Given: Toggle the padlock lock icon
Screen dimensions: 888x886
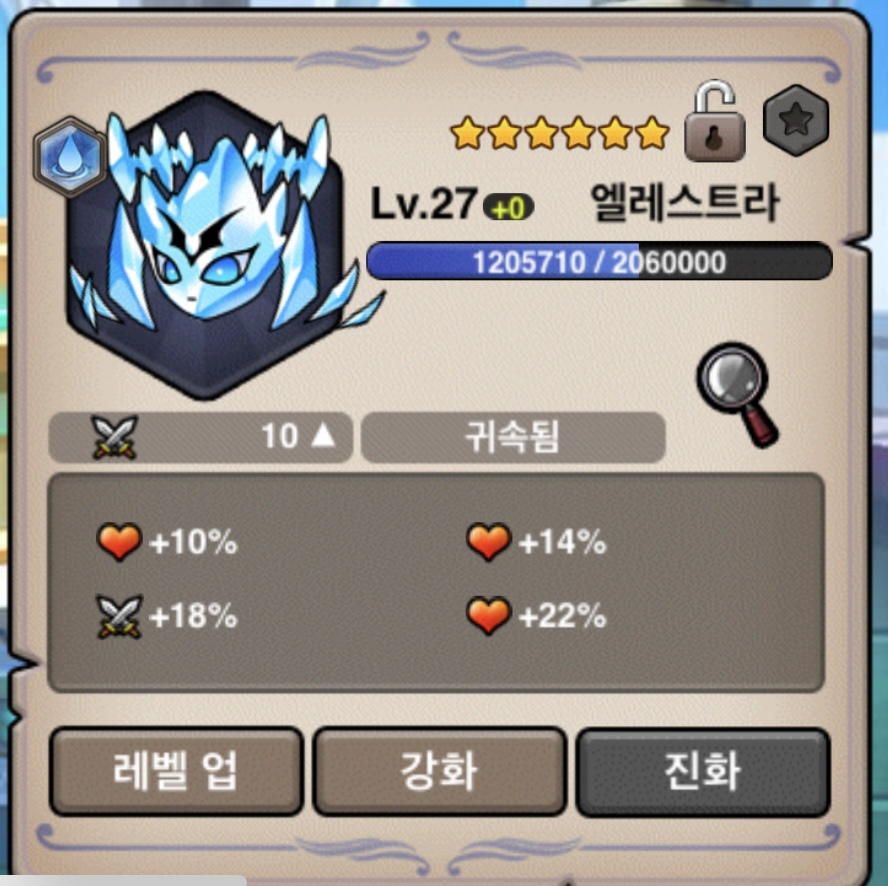Looking at the screenshot, I should (x=715, y=121).
